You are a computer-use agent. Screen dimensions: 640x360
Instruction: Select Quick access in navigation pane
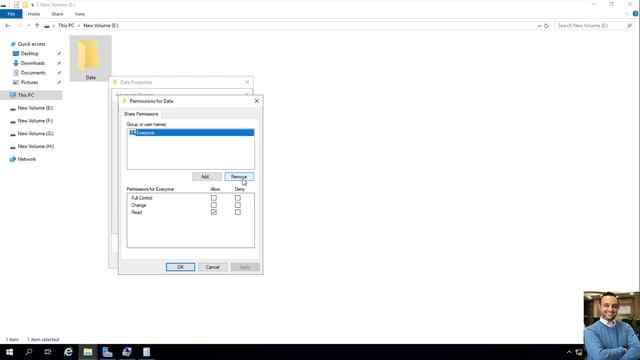click(31, 44)
